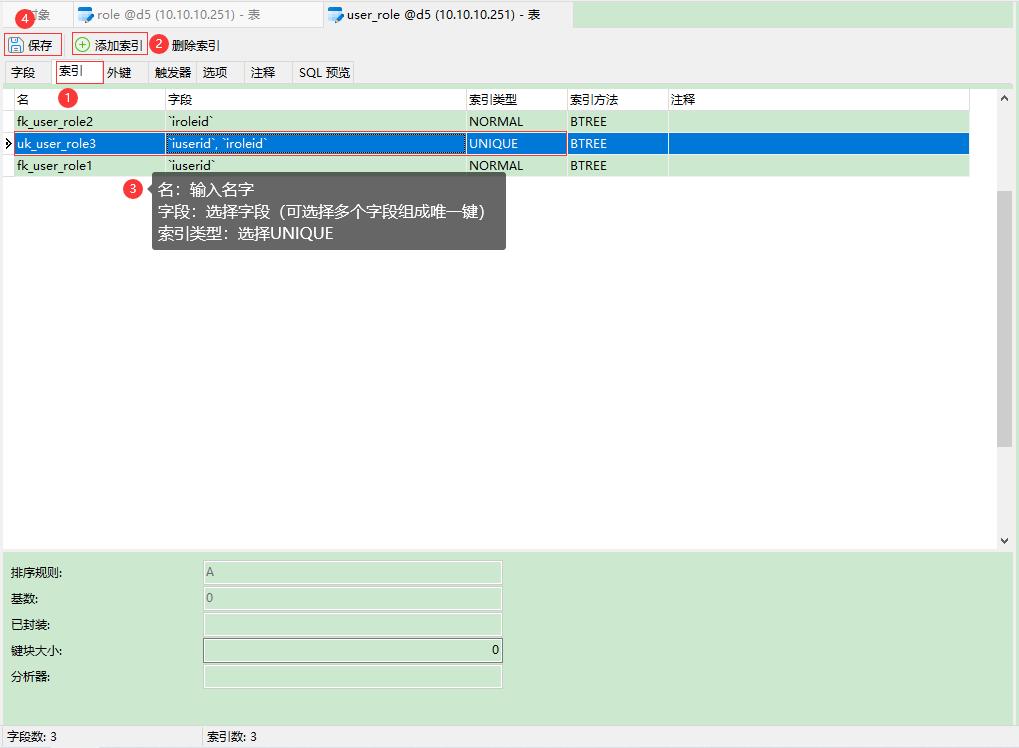Switch to the 选项 options tab

point(215,72)
